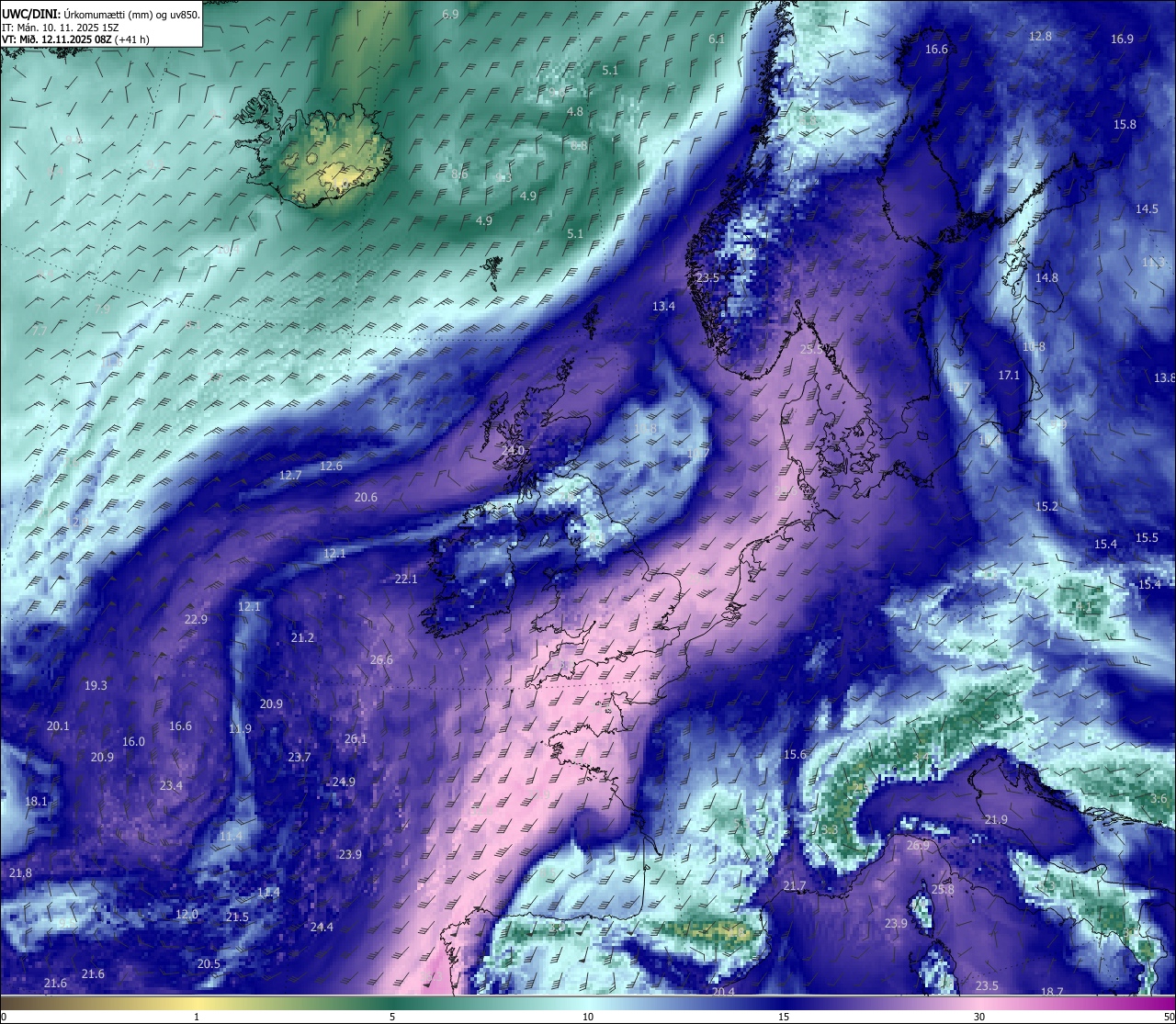Viewport: 1176px width, 1024px height.
Task: Click the 20.1 value label
Action: 58,726
